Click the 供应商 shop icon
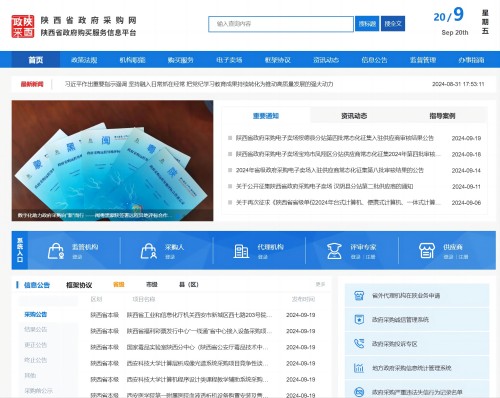Image resolution: width=500 pixels, height=398 pixels. tap(427, 251)
